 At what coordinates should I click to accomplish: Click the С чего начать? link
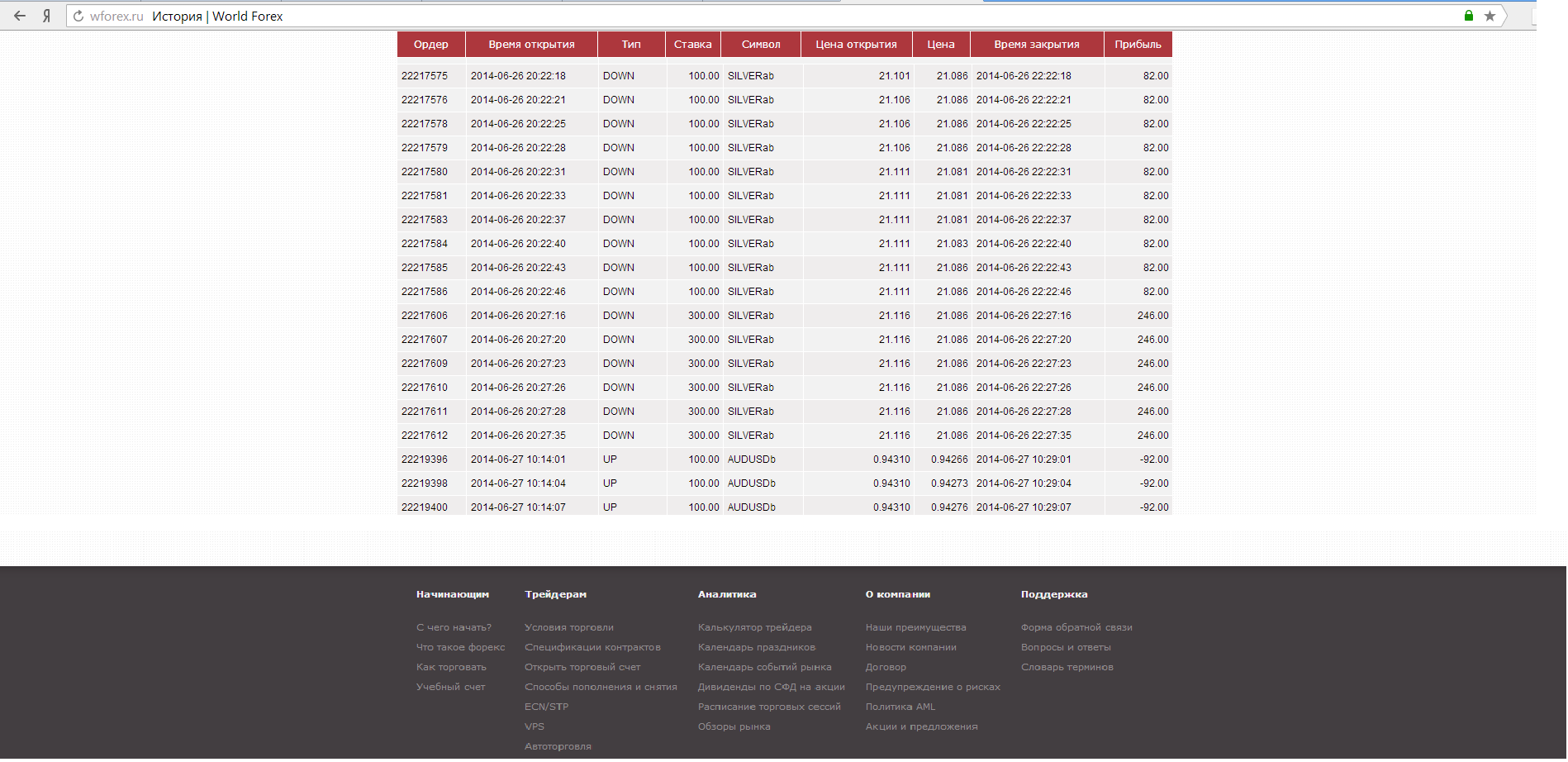(x=454, y=627)
